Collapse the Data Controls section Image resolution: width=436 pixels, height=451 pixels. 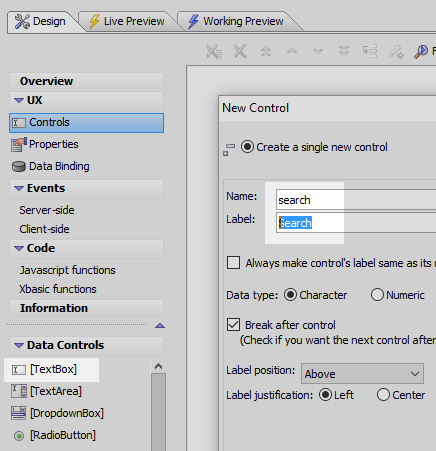tap(19, 345)
